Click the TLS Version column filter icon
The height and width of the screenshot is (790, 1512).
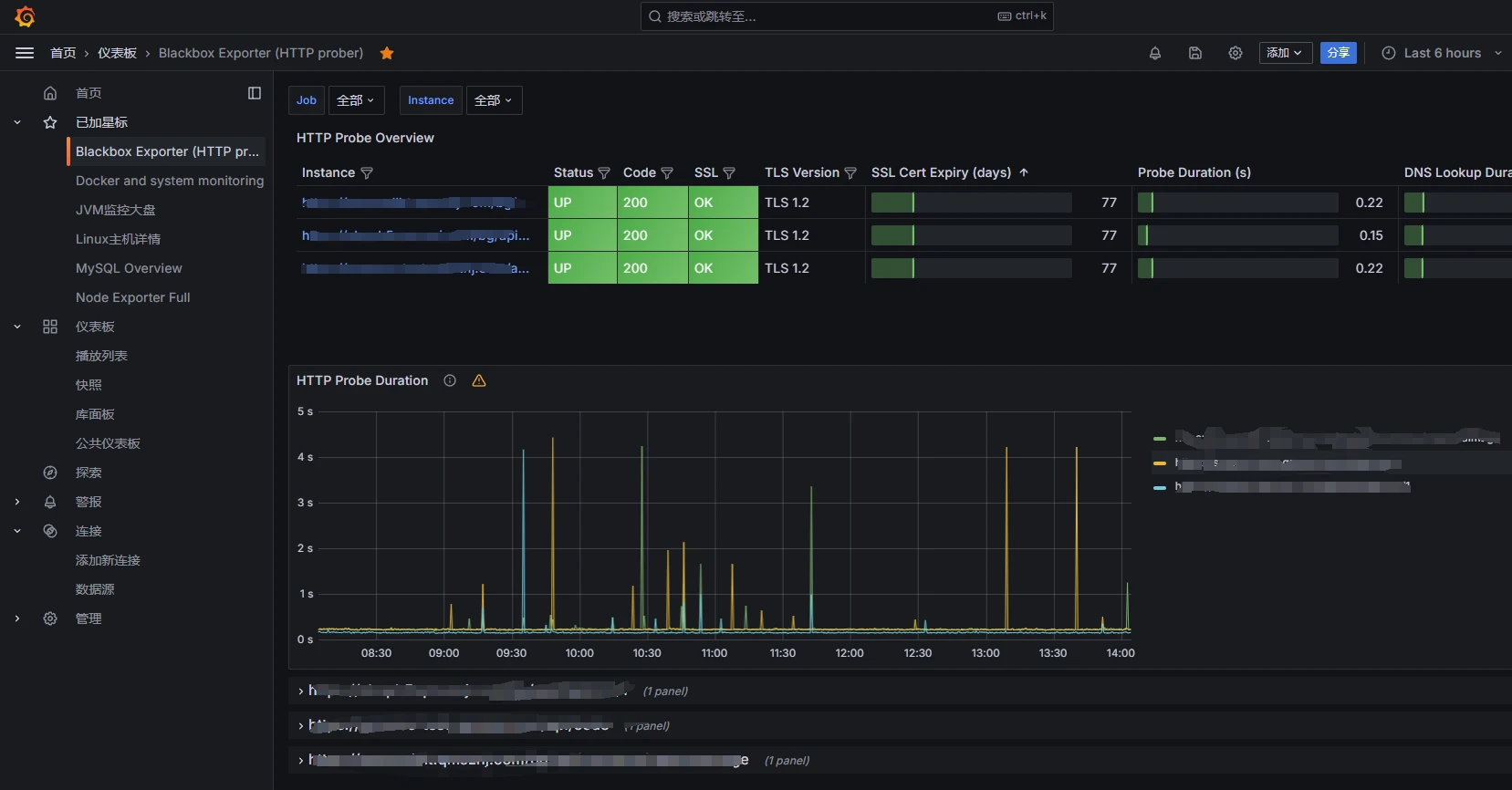pos(850,173)
